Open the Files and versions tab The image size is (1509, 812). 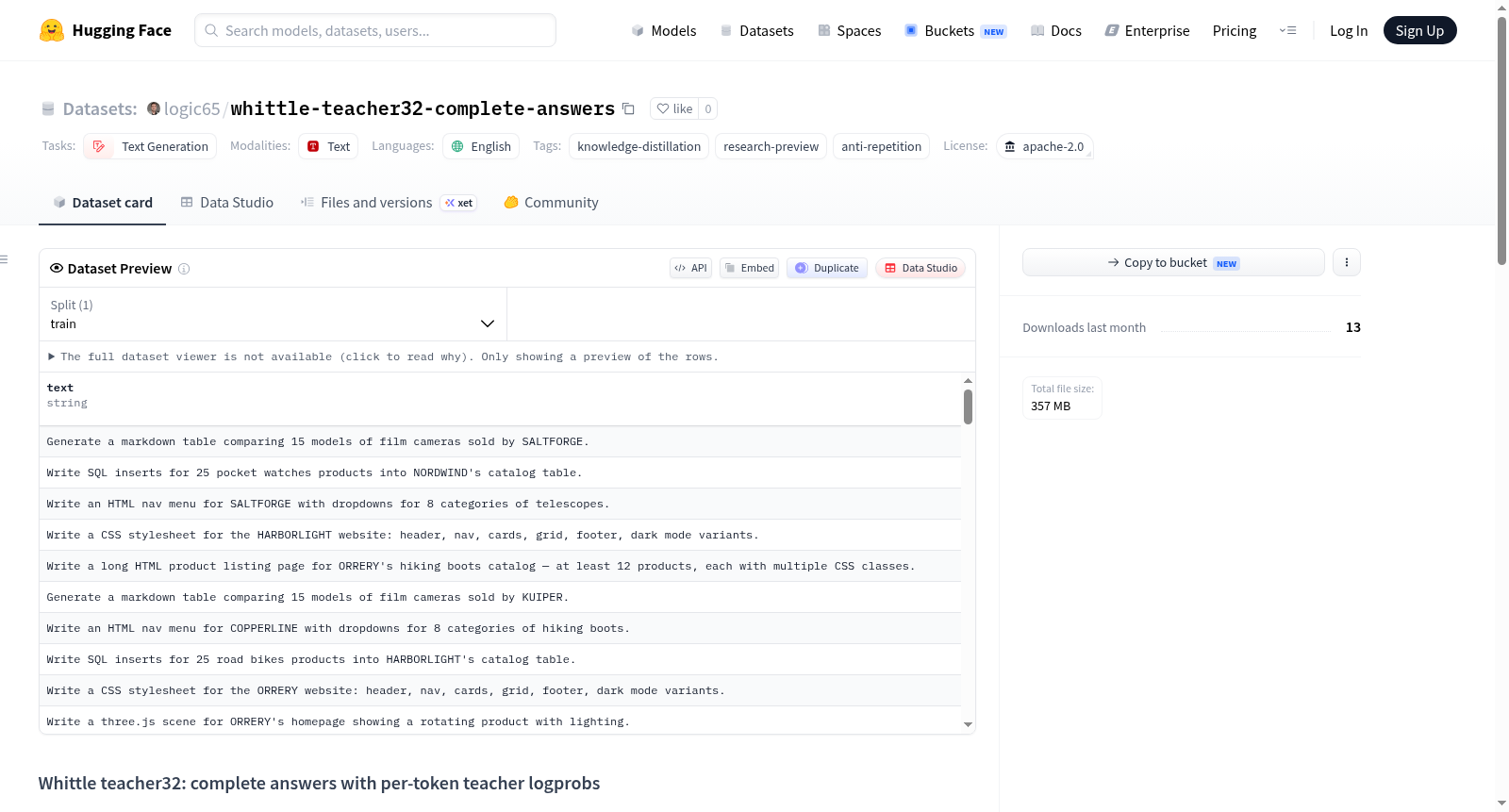click(x=389, y=202)
